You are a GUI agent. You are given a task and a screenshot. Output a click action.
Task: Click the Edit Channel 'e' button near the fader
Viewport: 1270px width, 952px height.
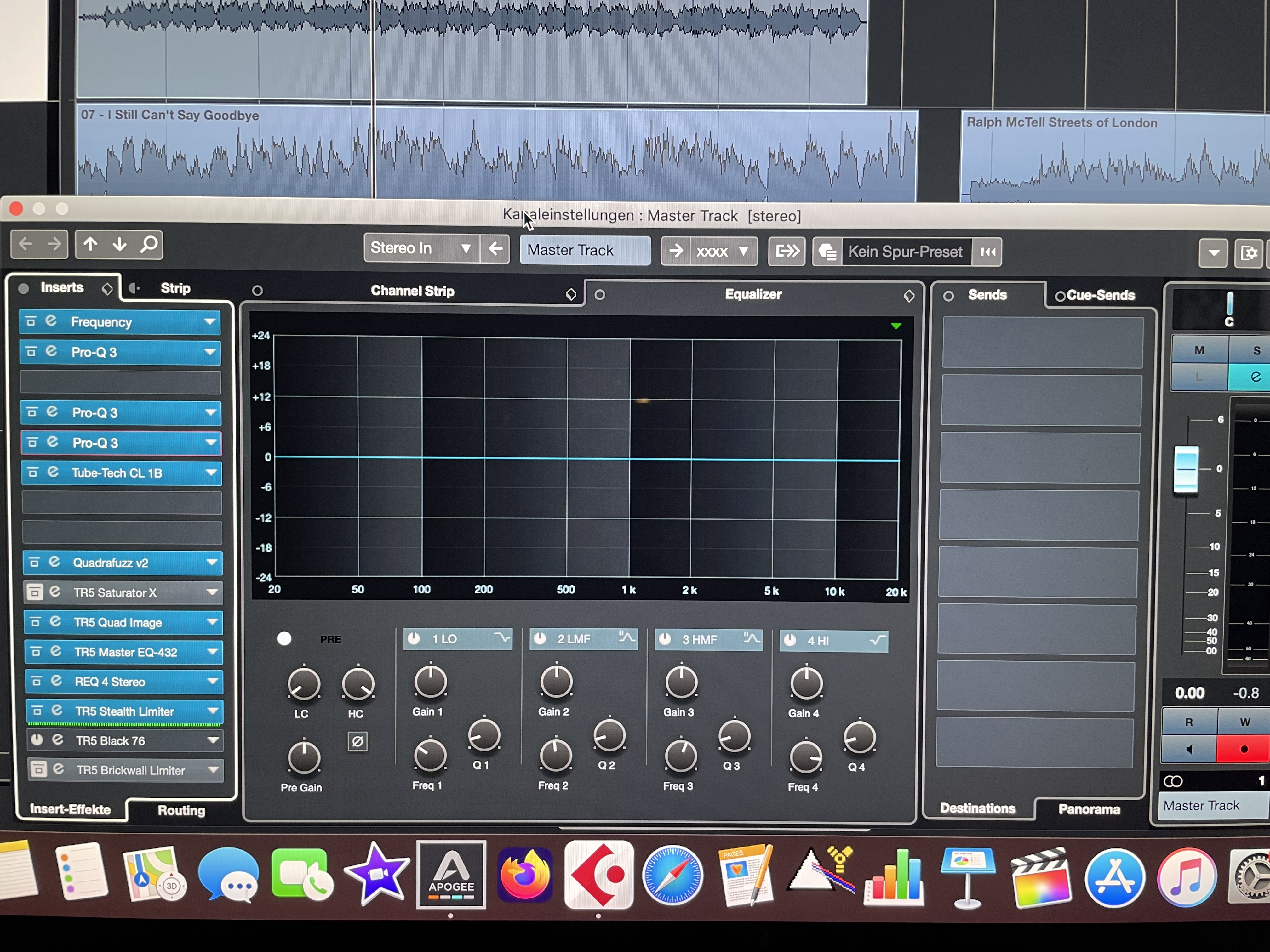click(1255, 377)
